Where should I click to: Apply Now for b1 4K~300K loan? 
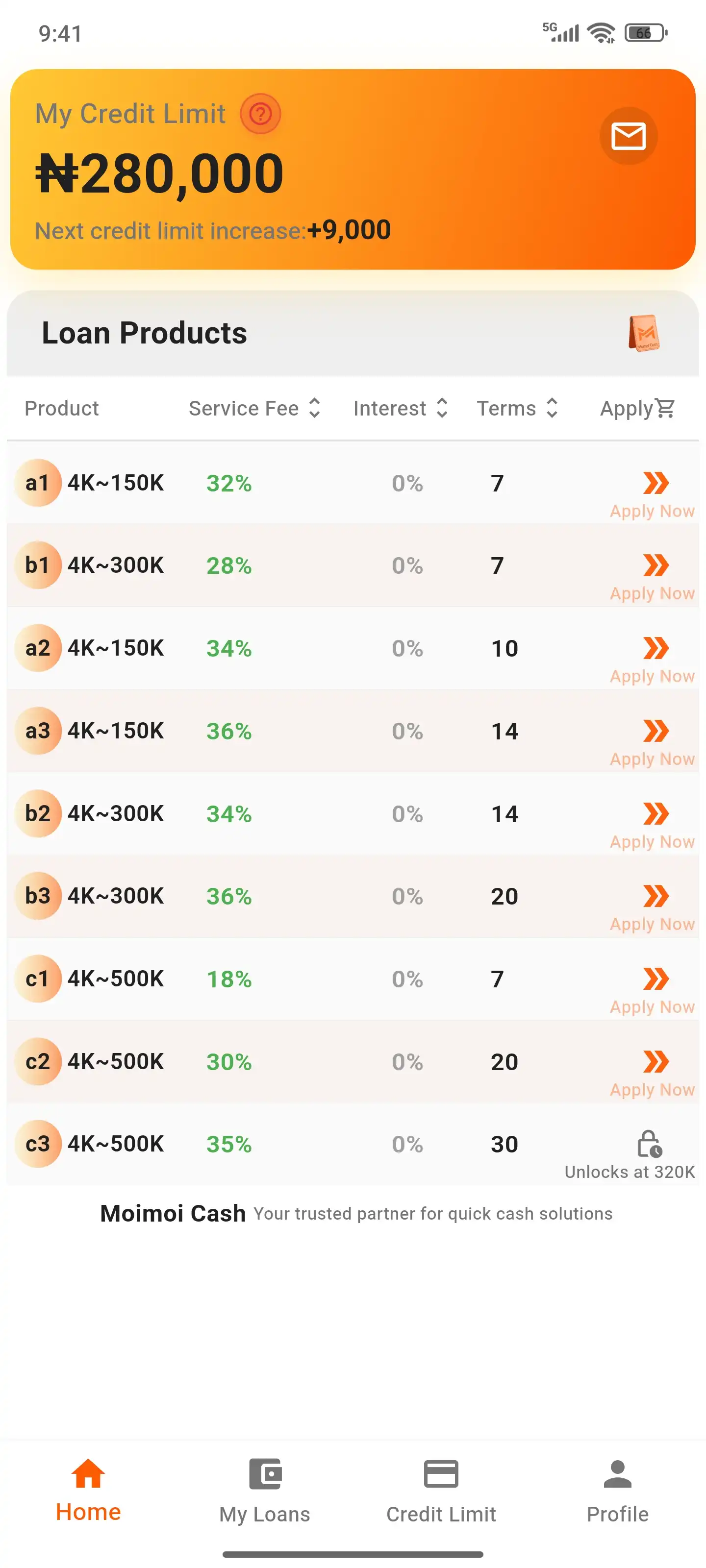652,593
